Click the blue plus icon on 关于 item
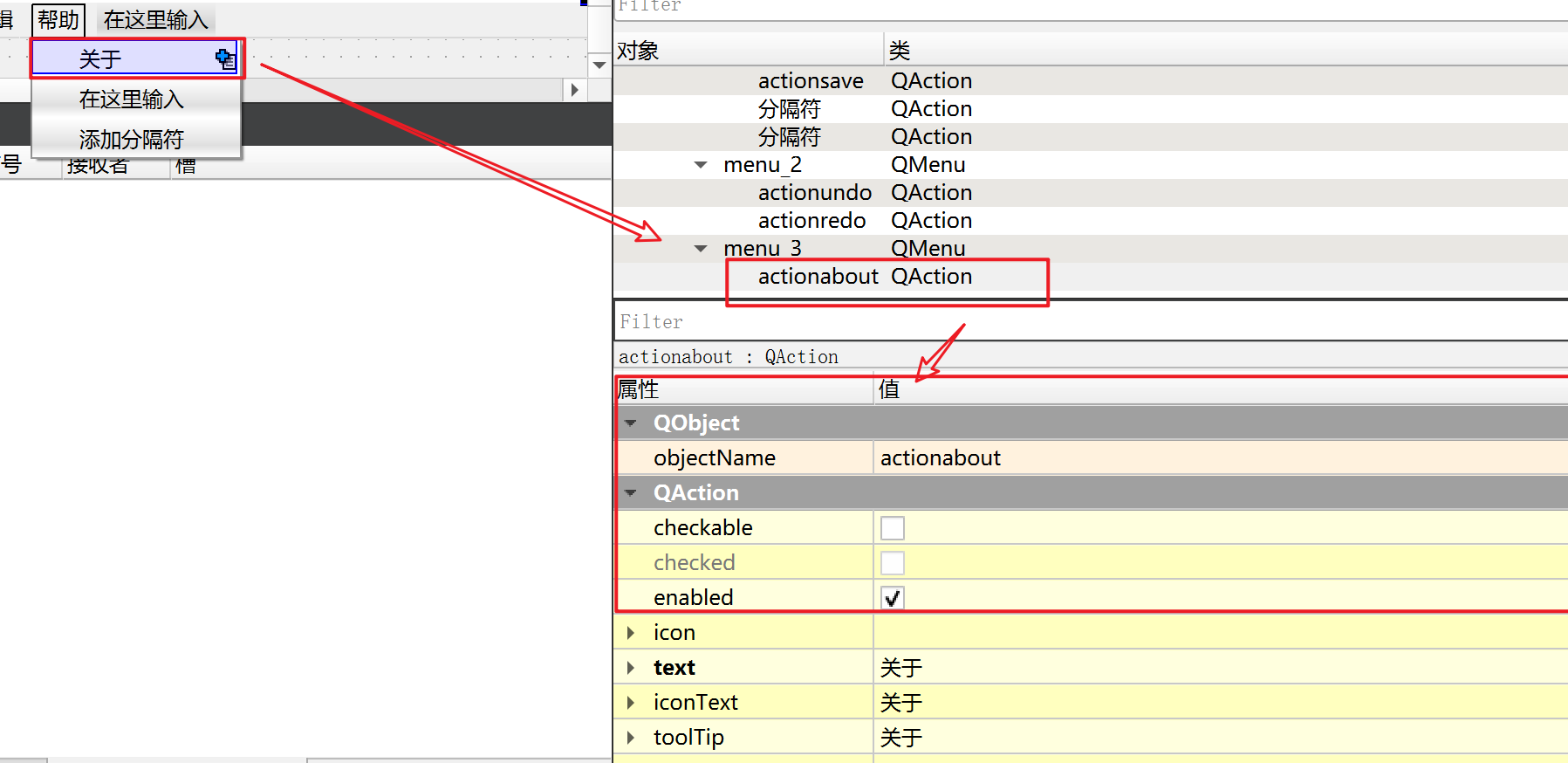 (x=226, y=58)
